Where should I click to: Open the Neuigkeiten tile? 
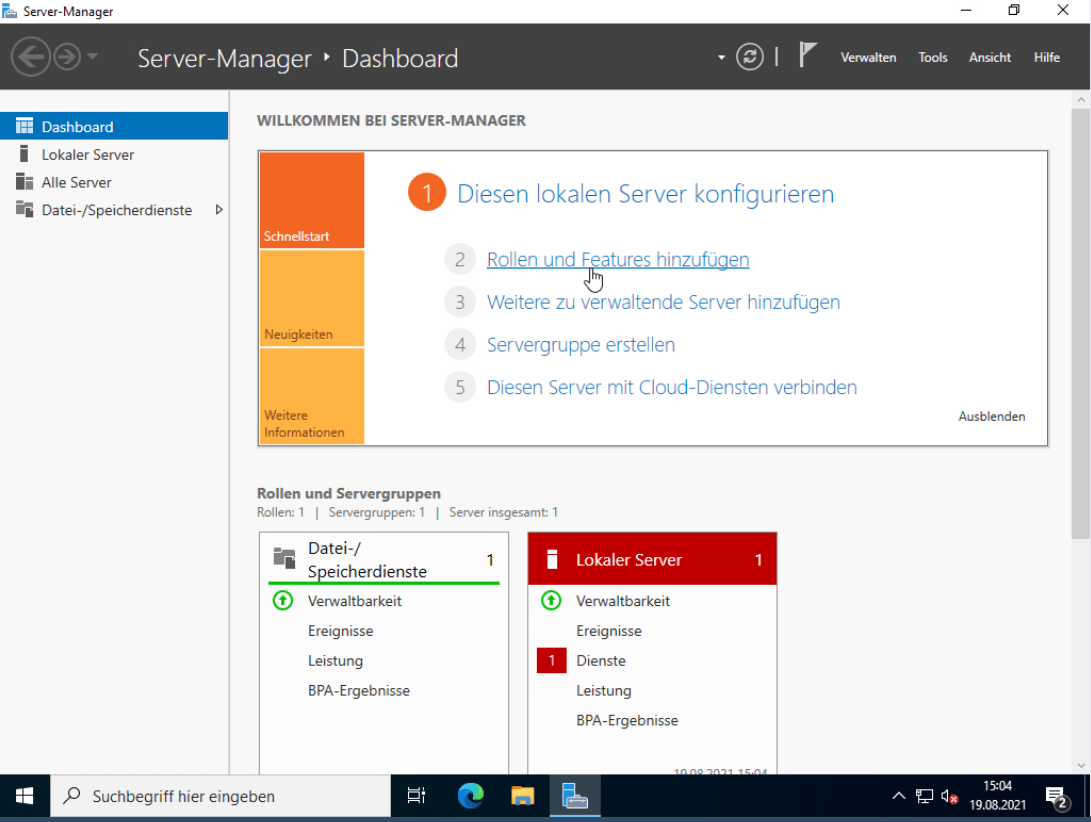312,299
